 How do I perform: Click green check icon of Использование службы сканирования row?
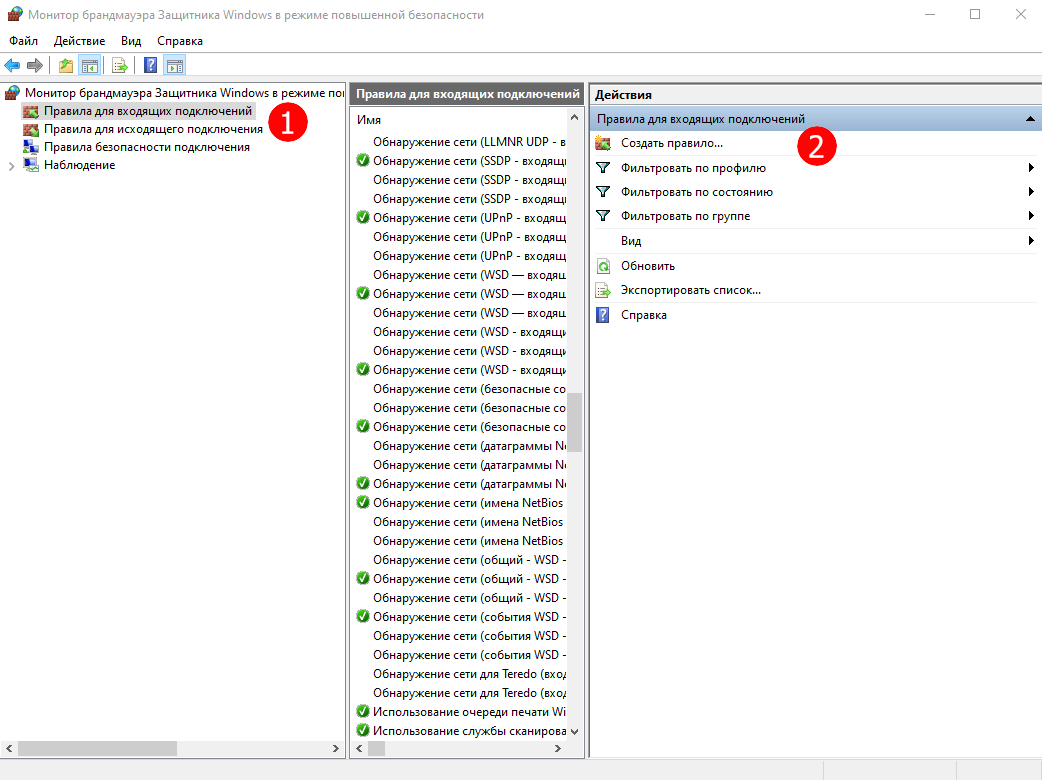click(363, 730)
